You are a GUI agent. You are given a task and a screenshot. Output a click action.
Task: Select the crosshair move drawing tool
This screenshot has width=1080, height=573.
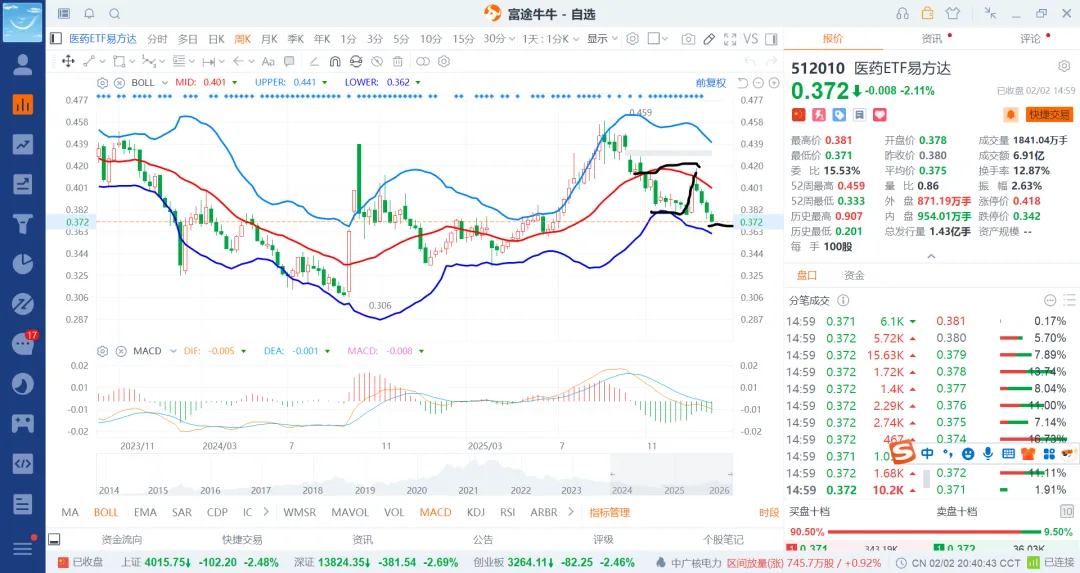(69, 61)
